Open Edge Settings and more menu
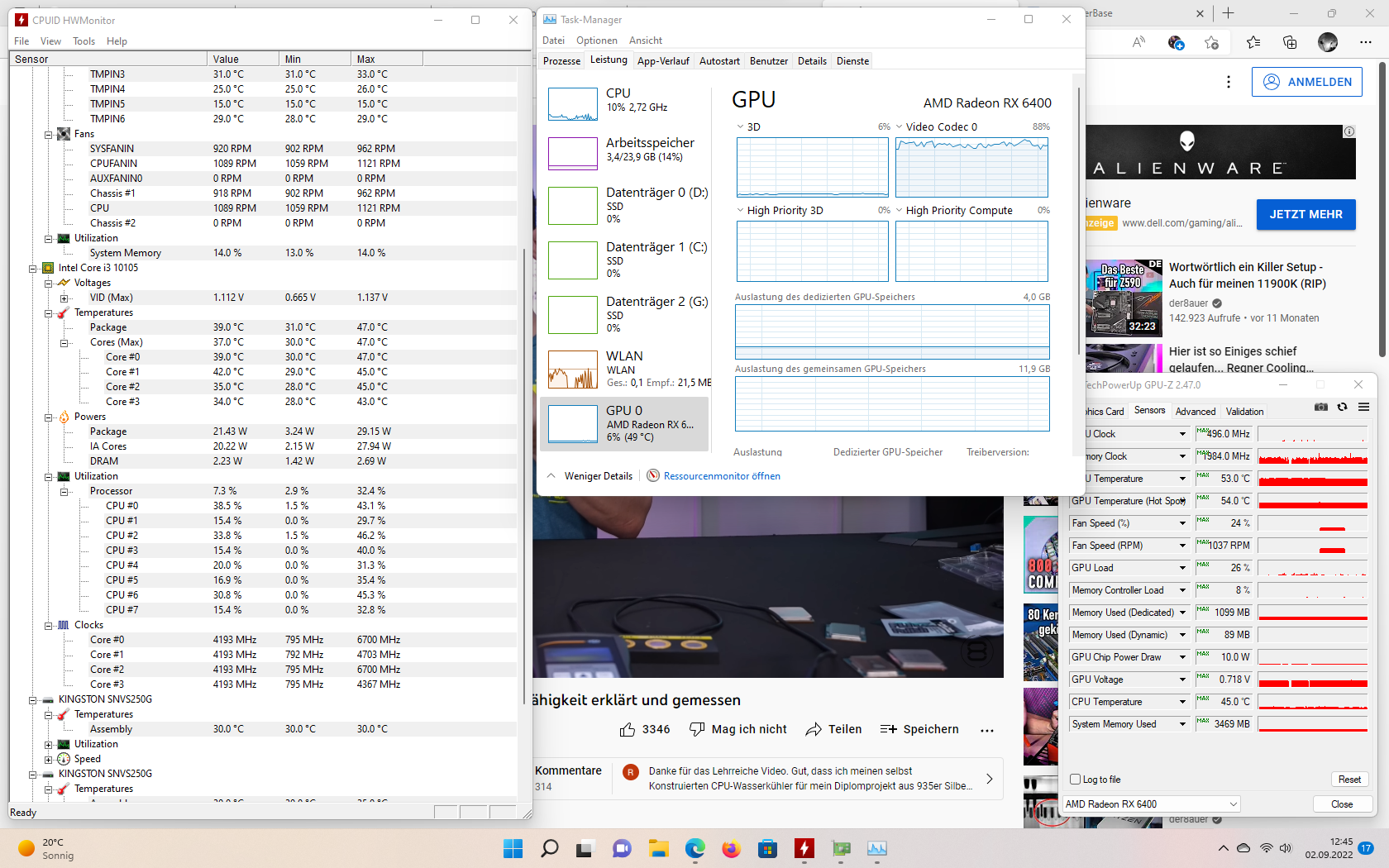The height and width of the screenshot is (868, 1389). [x=1366, y=42]
